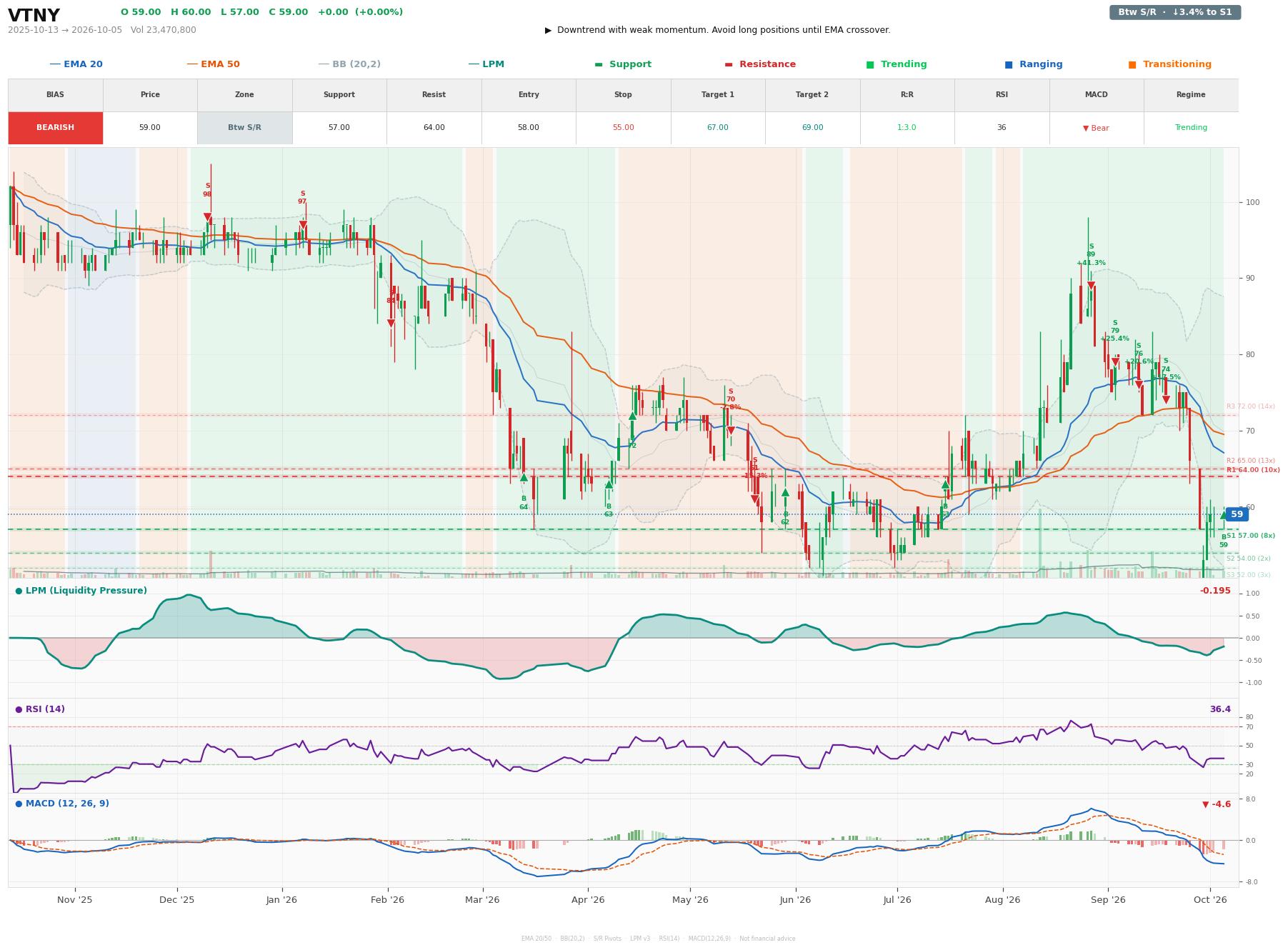1288x950 pixels.
Task: Click the Regime Trending table cell
Action: [1191, 128]
